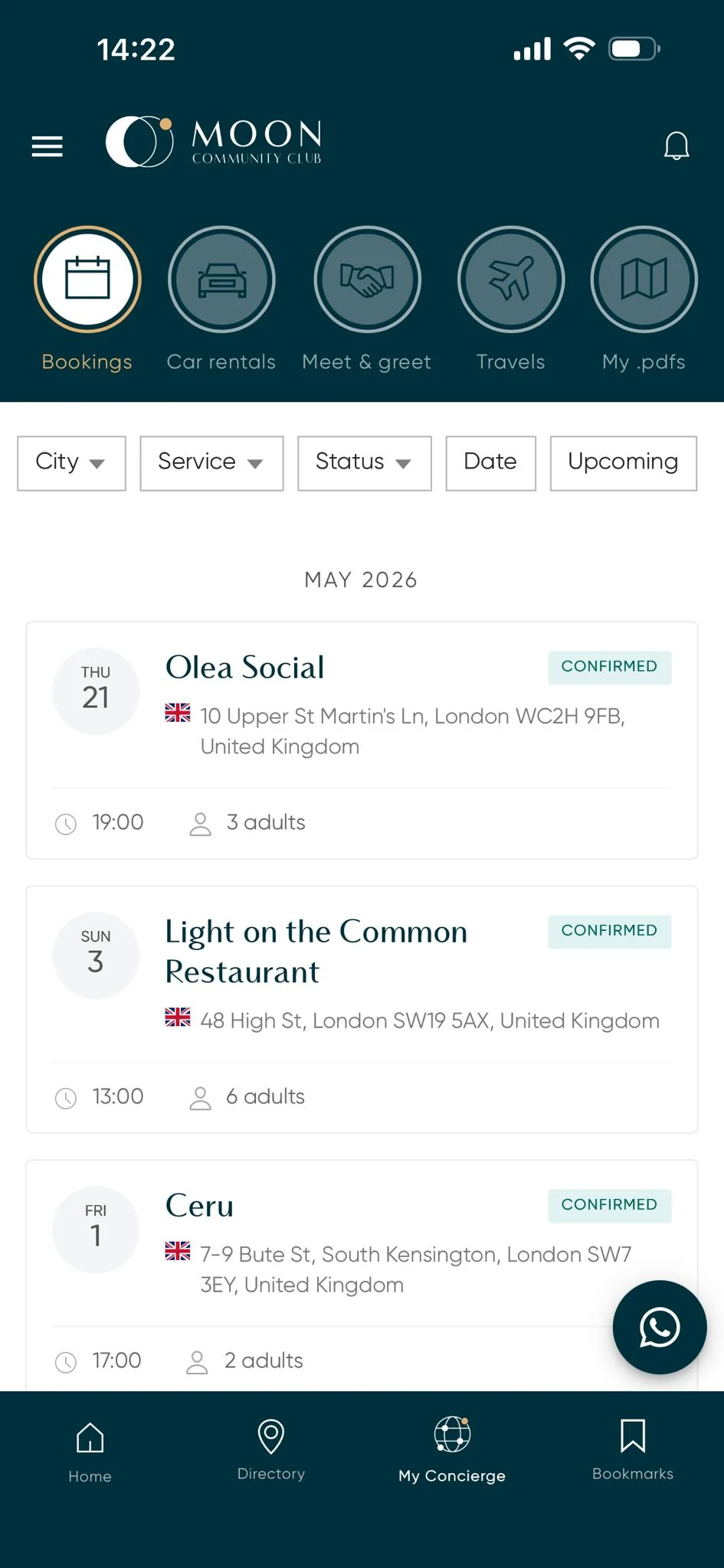Viewport: 724px width, 1568px height.
Task: Open My .pdfs map icon
Action: click(x=644, y=279)
